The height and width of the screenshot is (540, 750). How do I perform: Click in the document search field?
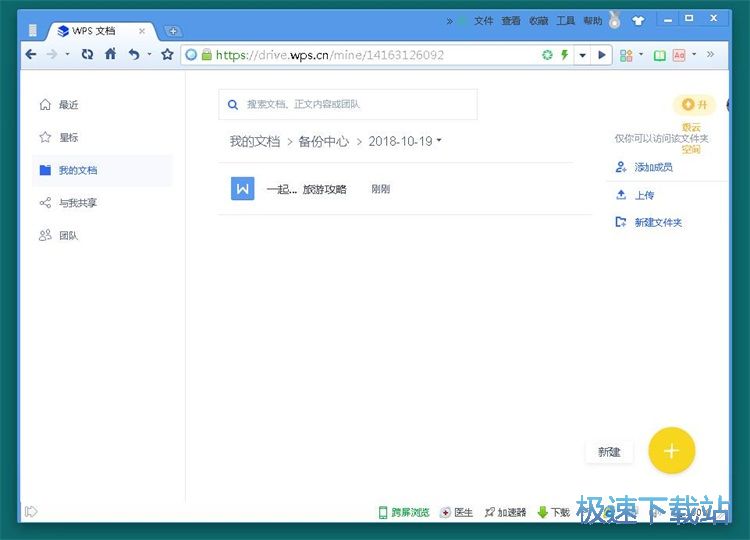point(348,104)
